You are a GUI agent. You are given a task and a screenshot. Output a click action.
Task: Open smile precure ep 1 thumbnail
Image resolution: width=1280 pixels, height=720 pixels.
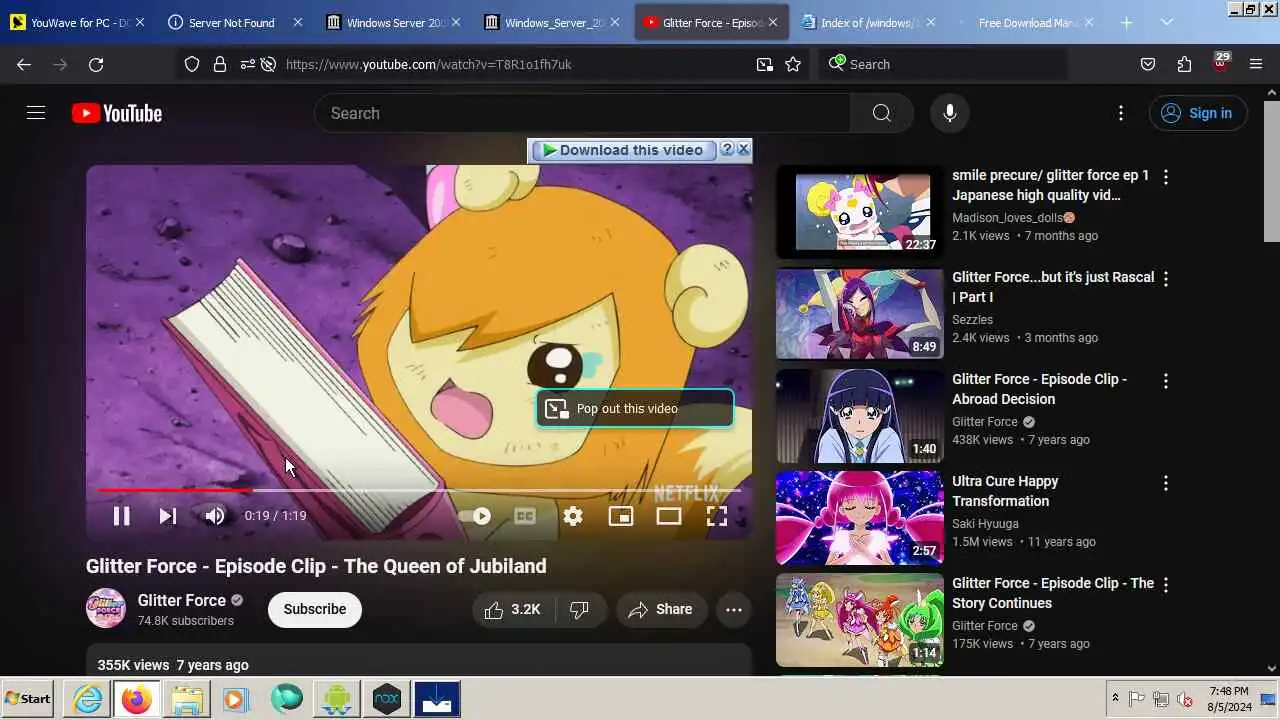(x=860, y=212)
